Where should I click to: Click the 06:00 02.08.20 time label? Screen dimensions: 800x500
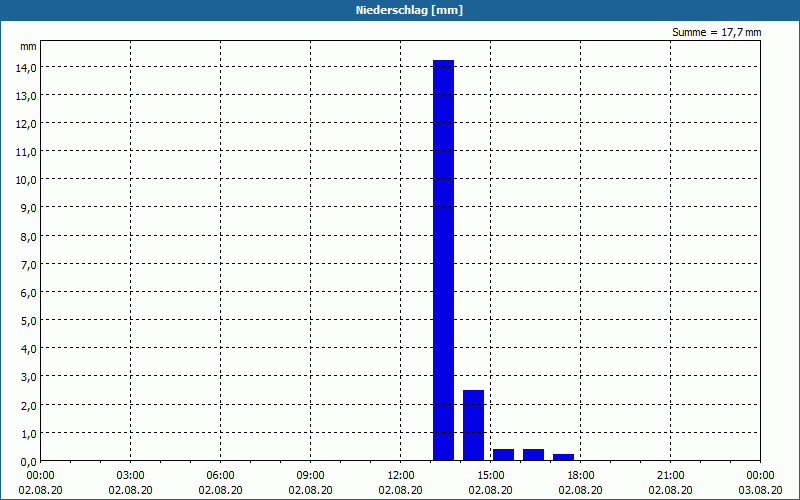click(x=220, y=483)
